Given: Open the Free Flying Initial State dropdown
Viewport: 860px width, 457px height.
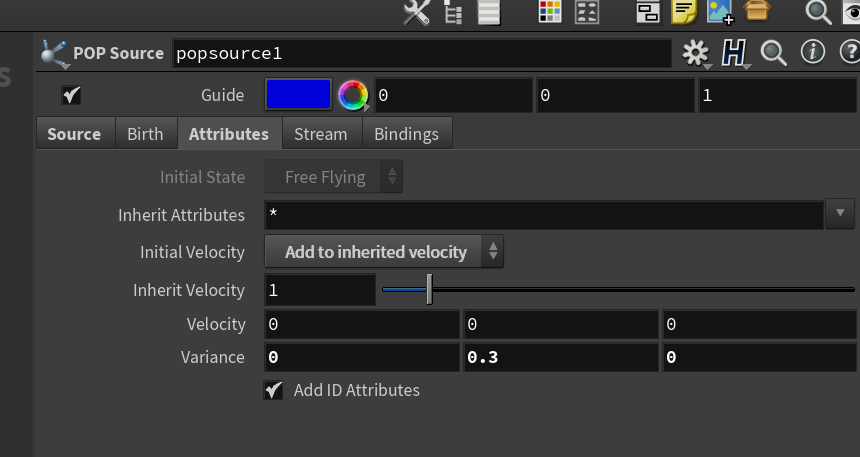Looking at the screenshot, I should 333,177.
